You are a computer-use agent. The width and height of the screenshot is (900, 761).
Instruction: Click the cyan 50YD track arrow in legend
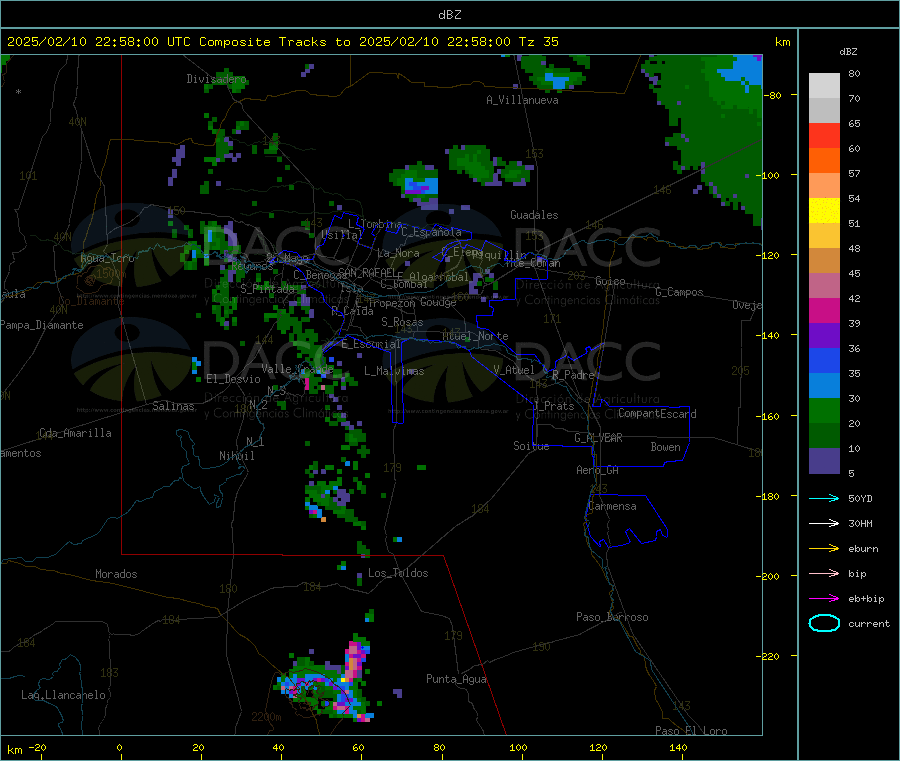point(824,498)
